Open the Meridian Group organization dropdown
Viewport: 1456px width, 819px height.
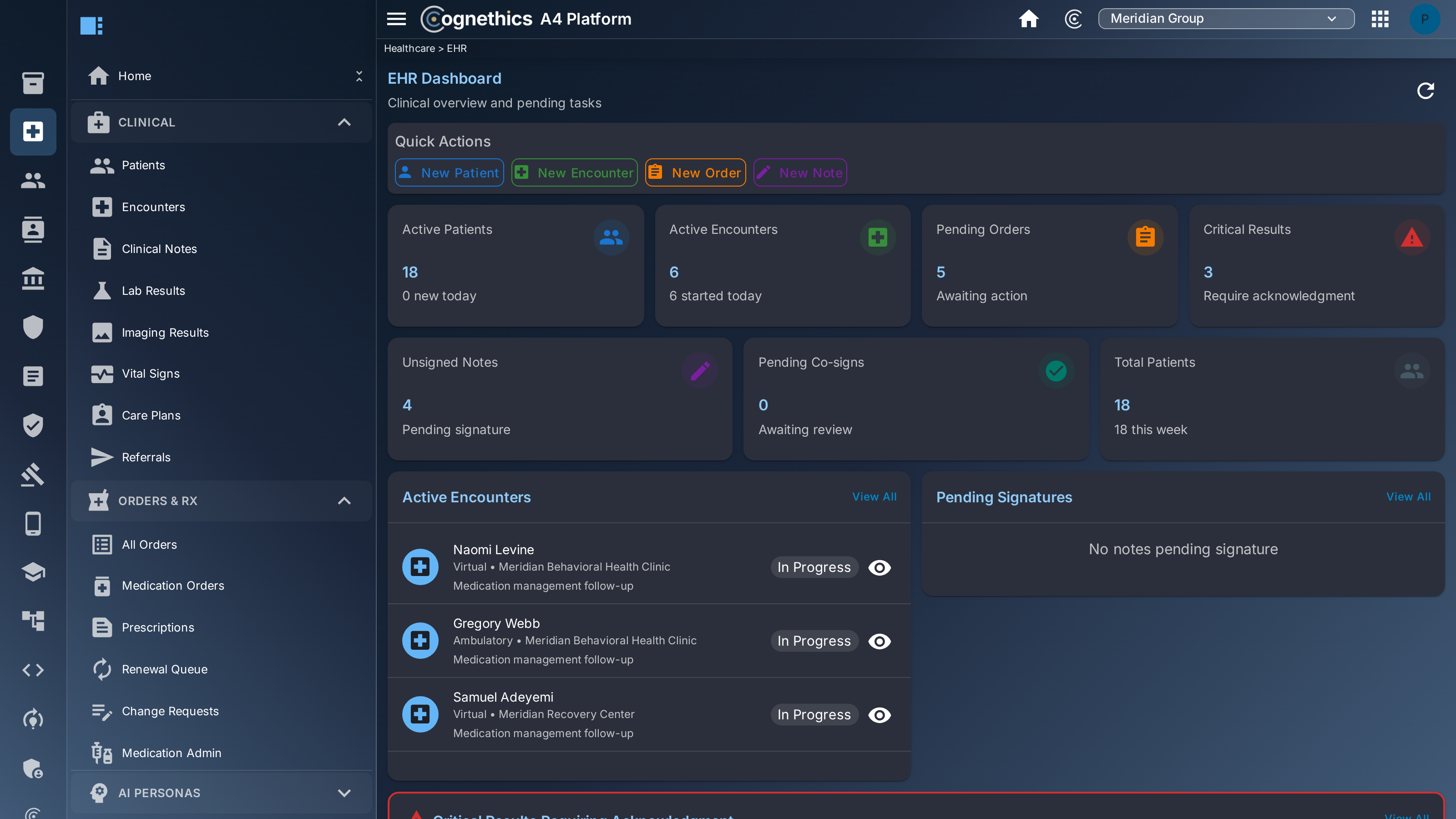pos(1226,19)
